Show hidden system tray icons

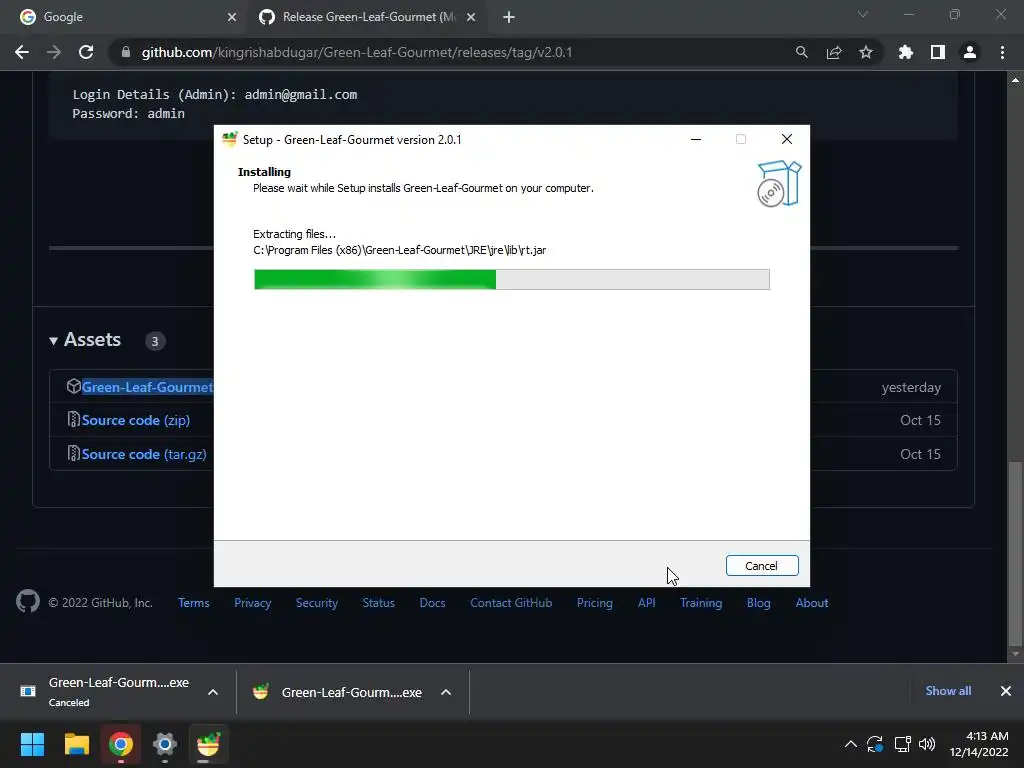850,744
